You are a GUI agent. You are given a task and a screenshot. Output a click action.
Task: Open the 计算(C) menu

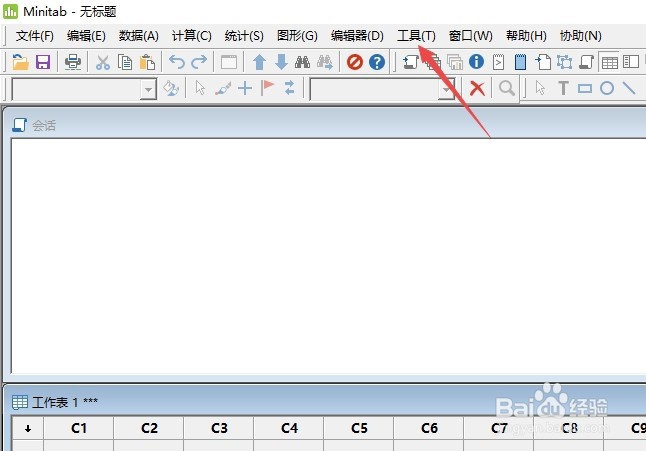point(192,36)
